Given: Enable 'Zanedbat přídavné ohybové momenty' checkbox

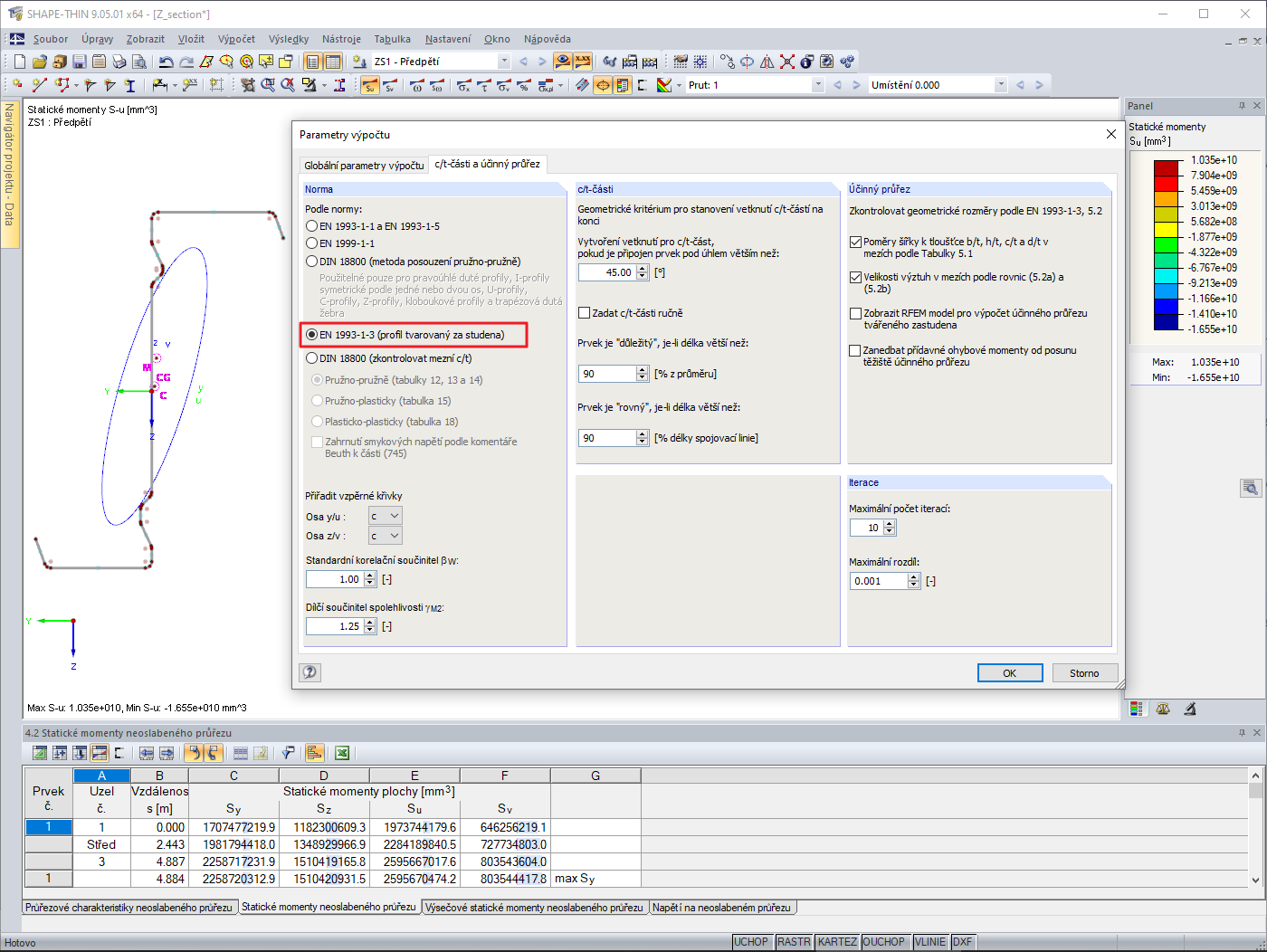Looking at the screenshot, I should [856, 350].
